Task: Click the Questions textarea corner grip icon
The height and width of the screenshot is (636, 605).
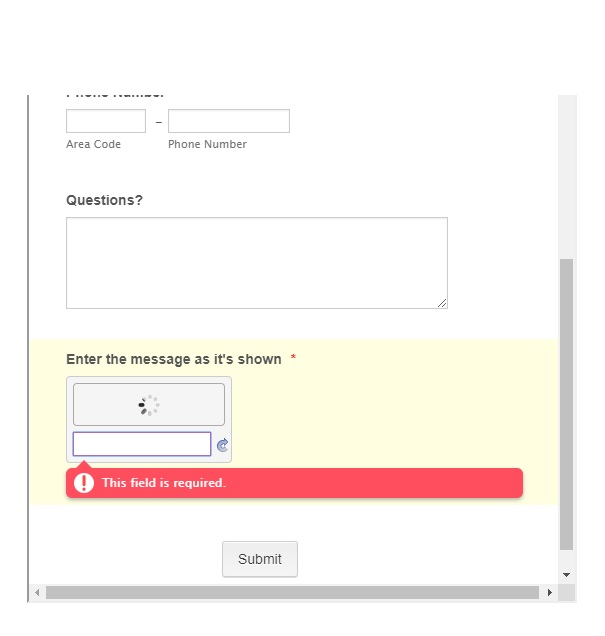Action: [442, 303]
